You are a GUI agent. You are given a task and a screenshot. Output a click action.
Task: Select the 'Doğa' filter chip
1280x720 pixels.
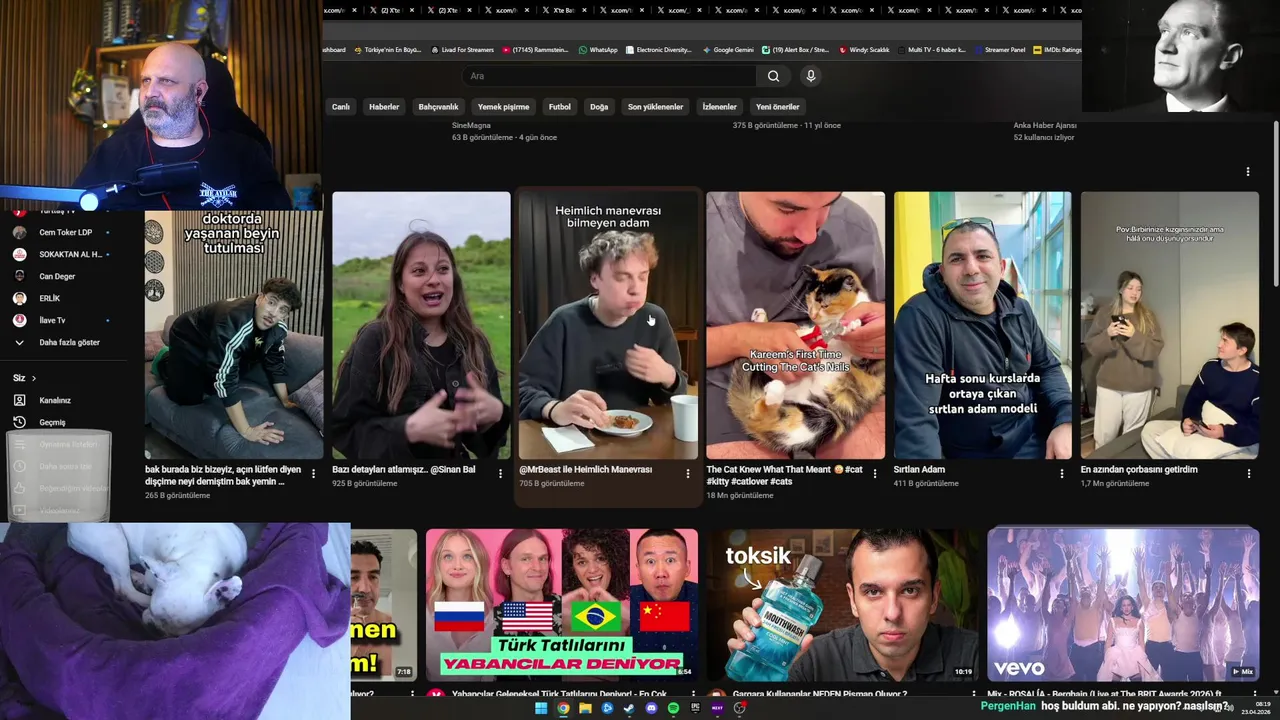click(599, 107)
